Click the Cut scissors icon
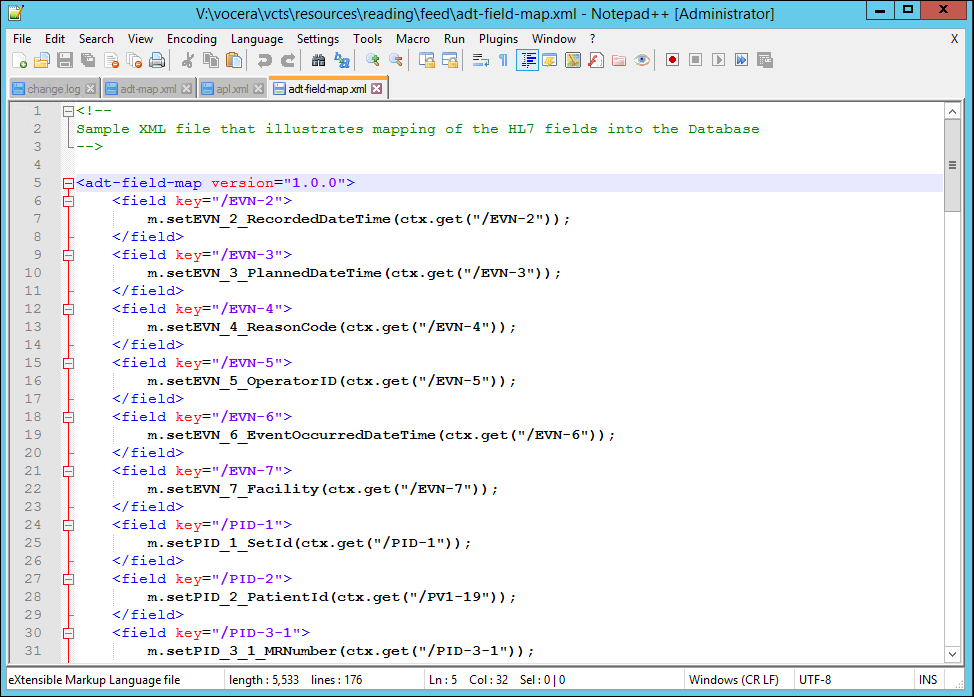The height and width of the screenshot is (697, 974). click(x=187, y=60)
